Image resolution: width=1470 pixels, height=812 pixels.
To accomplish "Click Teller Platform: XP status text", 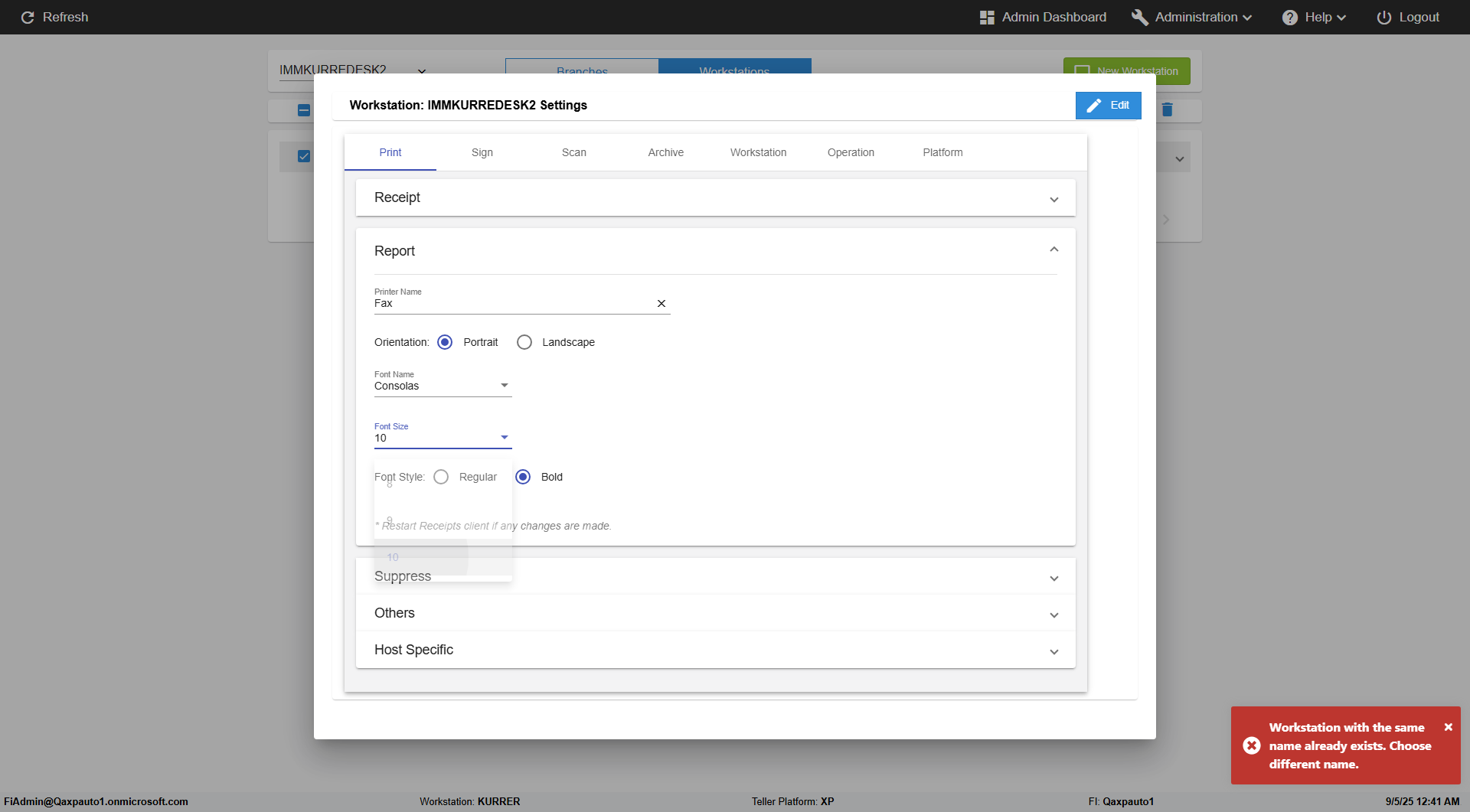I will [792, 801].
